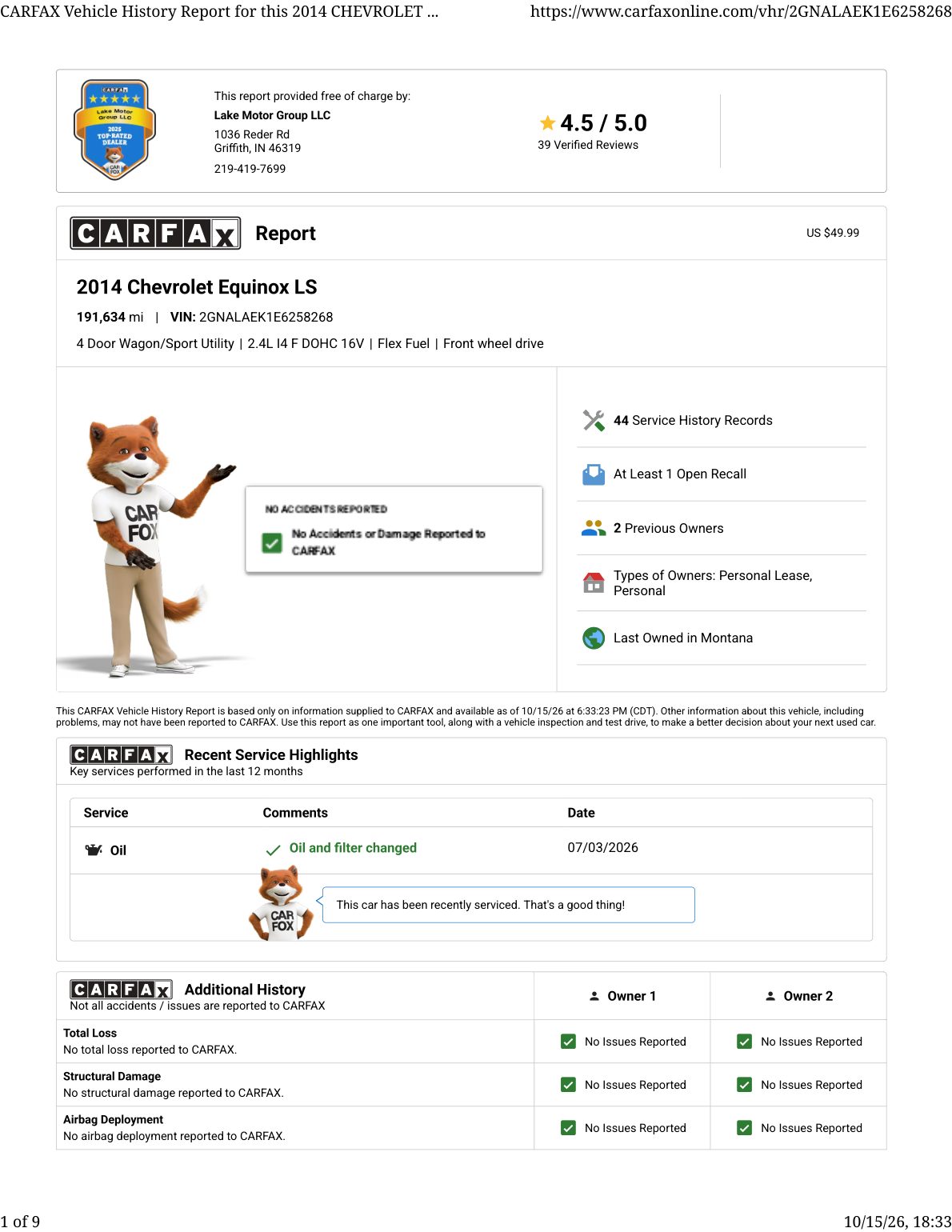Click Last Owned in Montana entry
952x1232 pixels.
(x=683, y=638)
